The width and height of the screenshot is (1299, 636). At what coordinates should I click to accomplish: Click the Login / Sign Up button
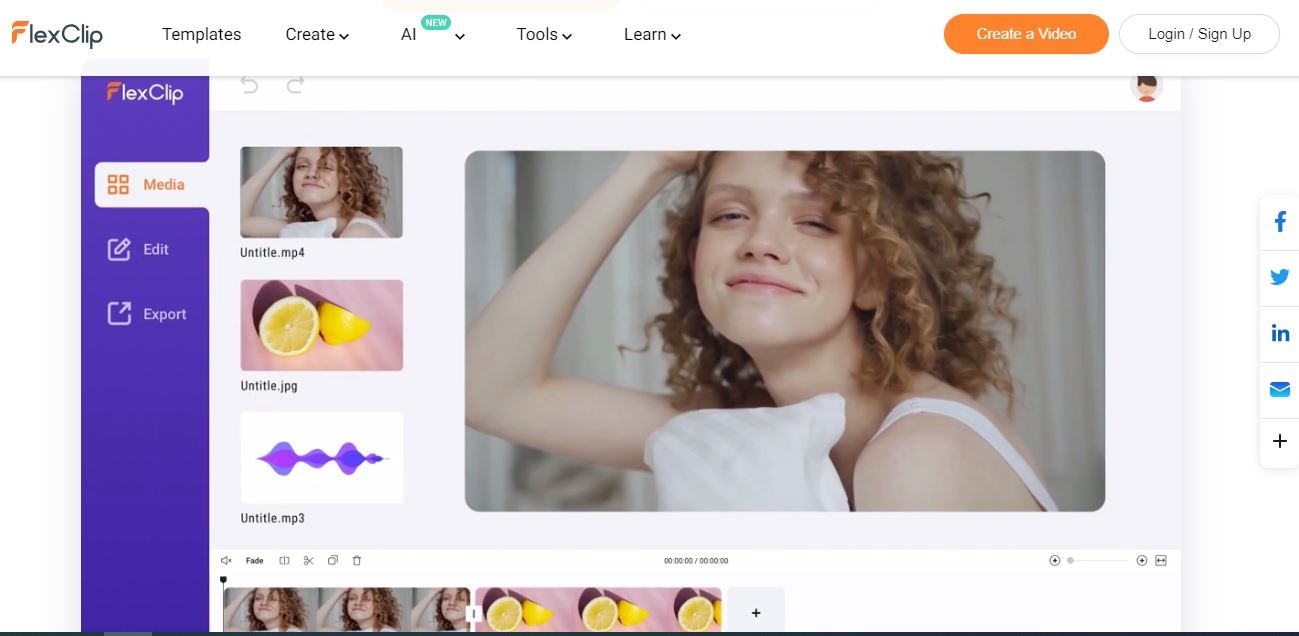(1199, 34)
